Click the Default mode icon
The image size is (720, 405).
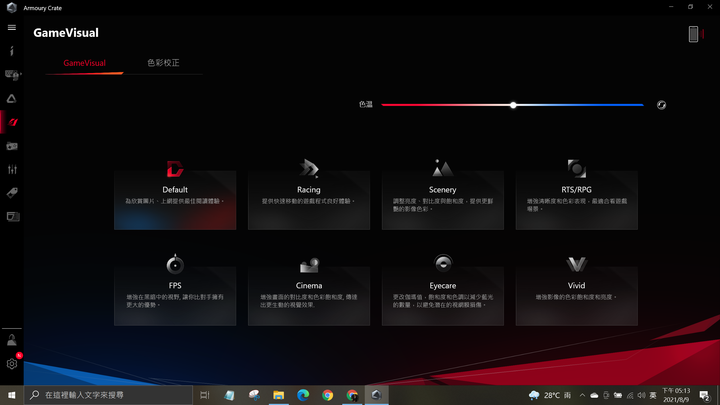click(x=175, y=169)
